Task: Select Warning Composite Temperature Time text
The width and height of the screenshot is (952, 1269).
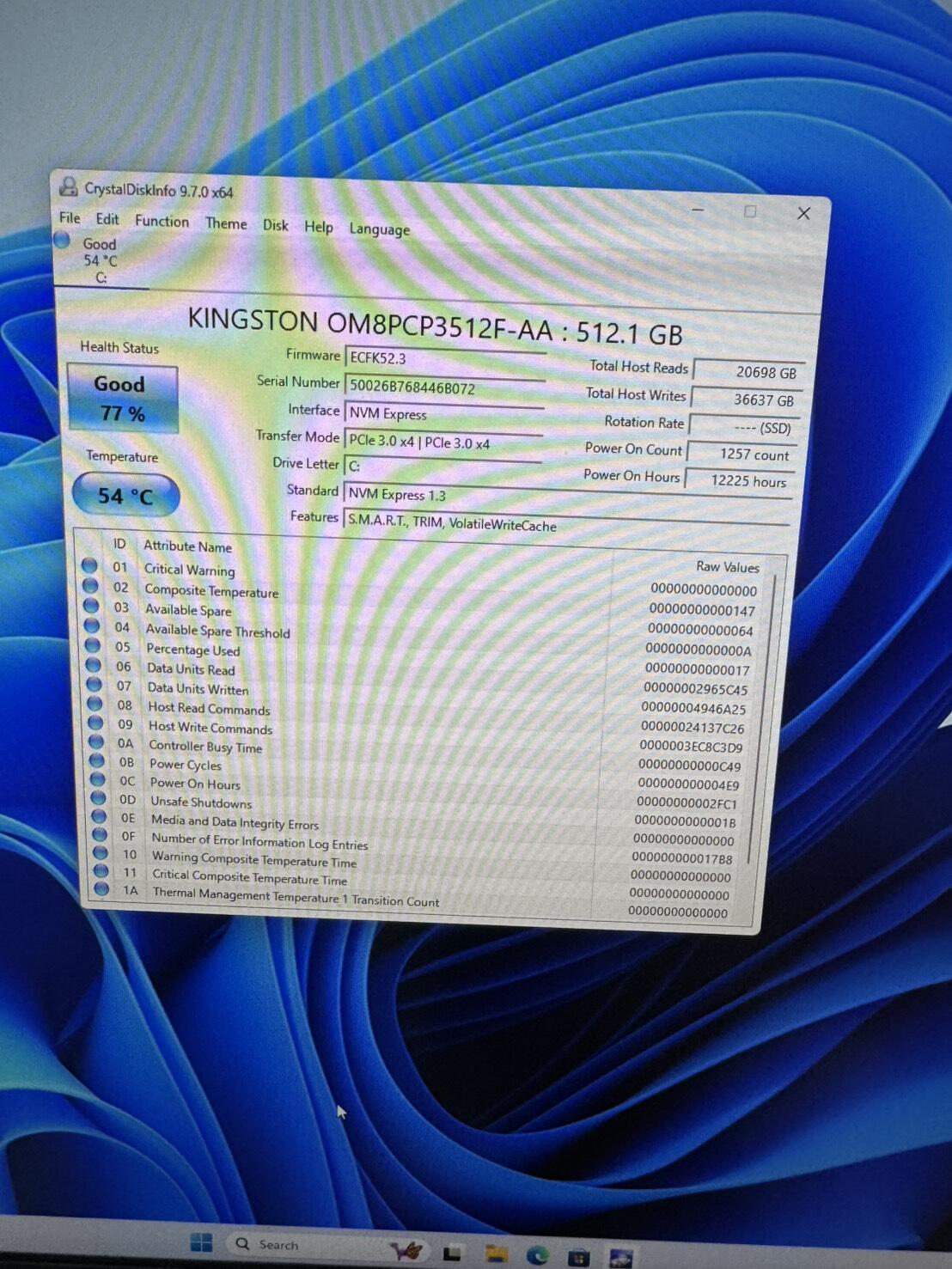Action: click(254, 859)
